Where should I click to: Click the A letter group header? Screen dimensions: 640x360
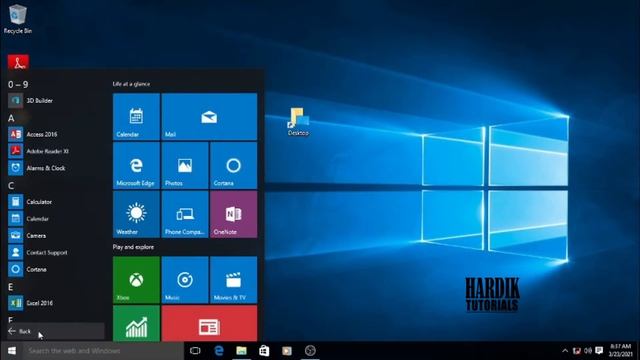point(11,118)
